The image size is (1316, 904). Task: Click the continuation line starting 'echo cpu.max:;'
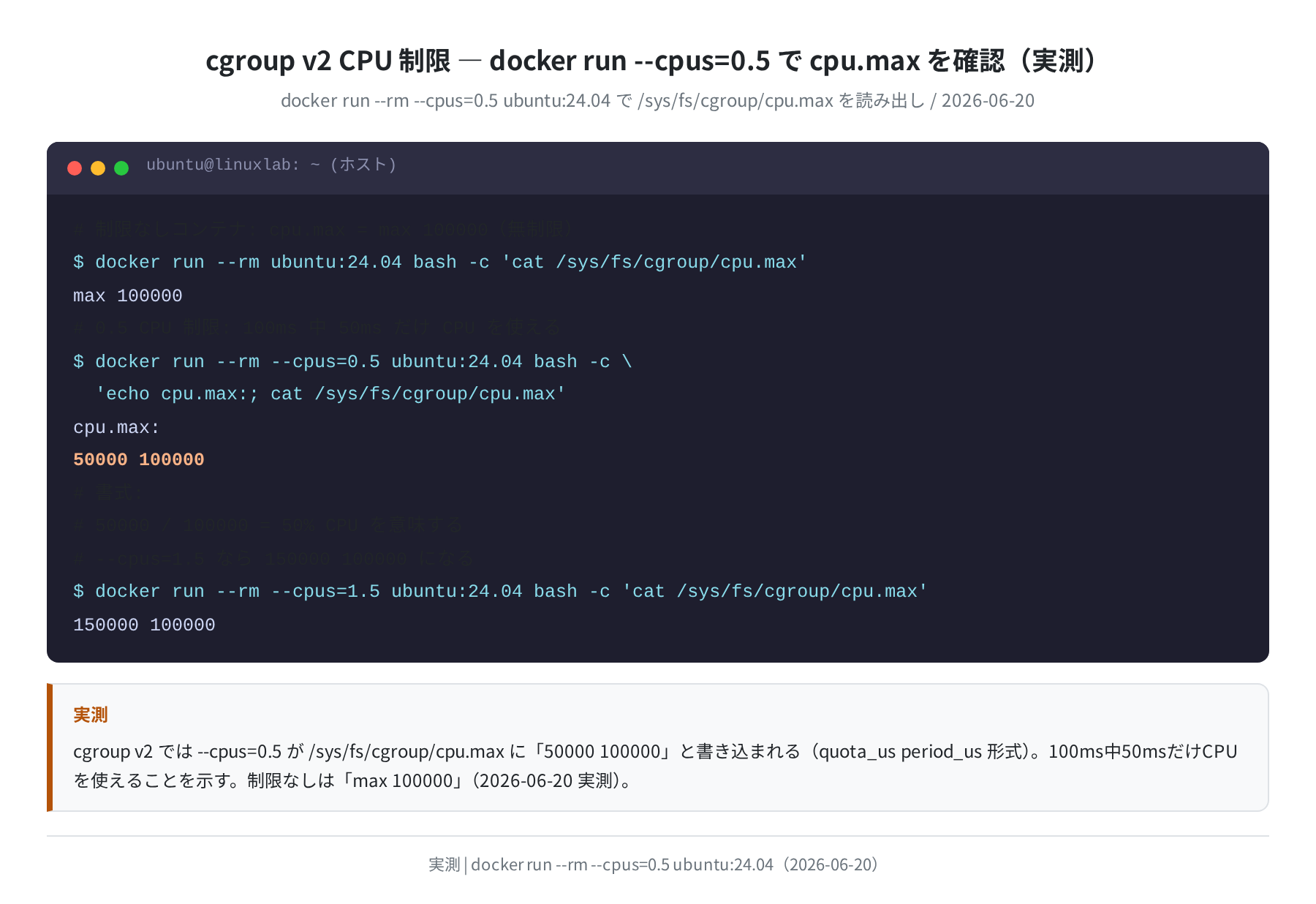(x=330, y=393)
